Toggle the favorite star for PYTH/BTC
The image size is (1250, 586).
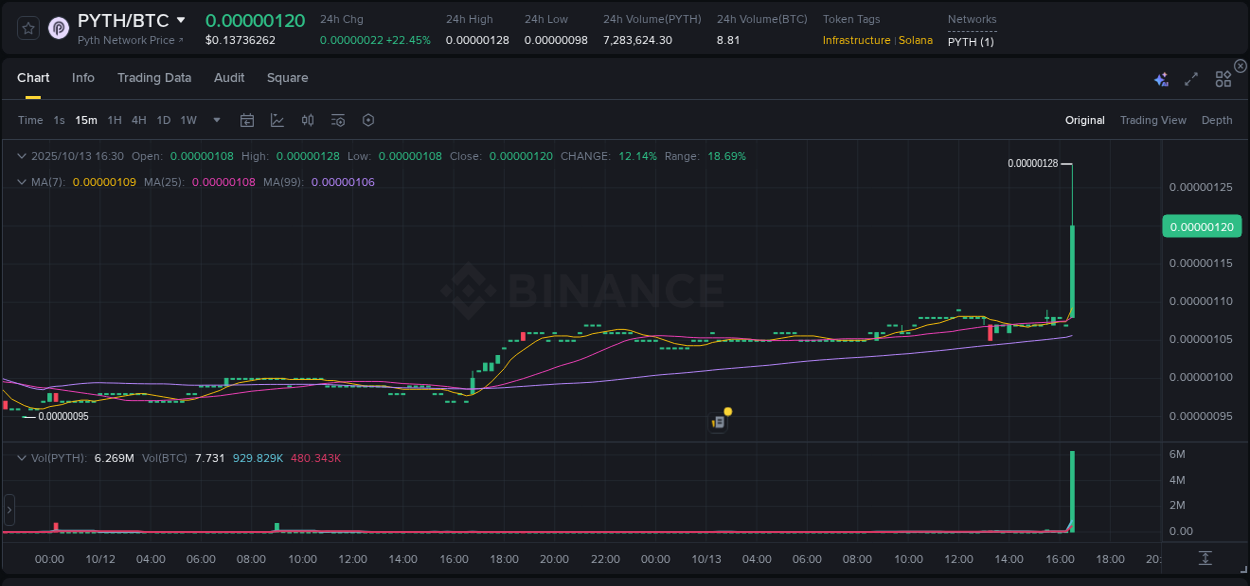(x=27, y=27)
